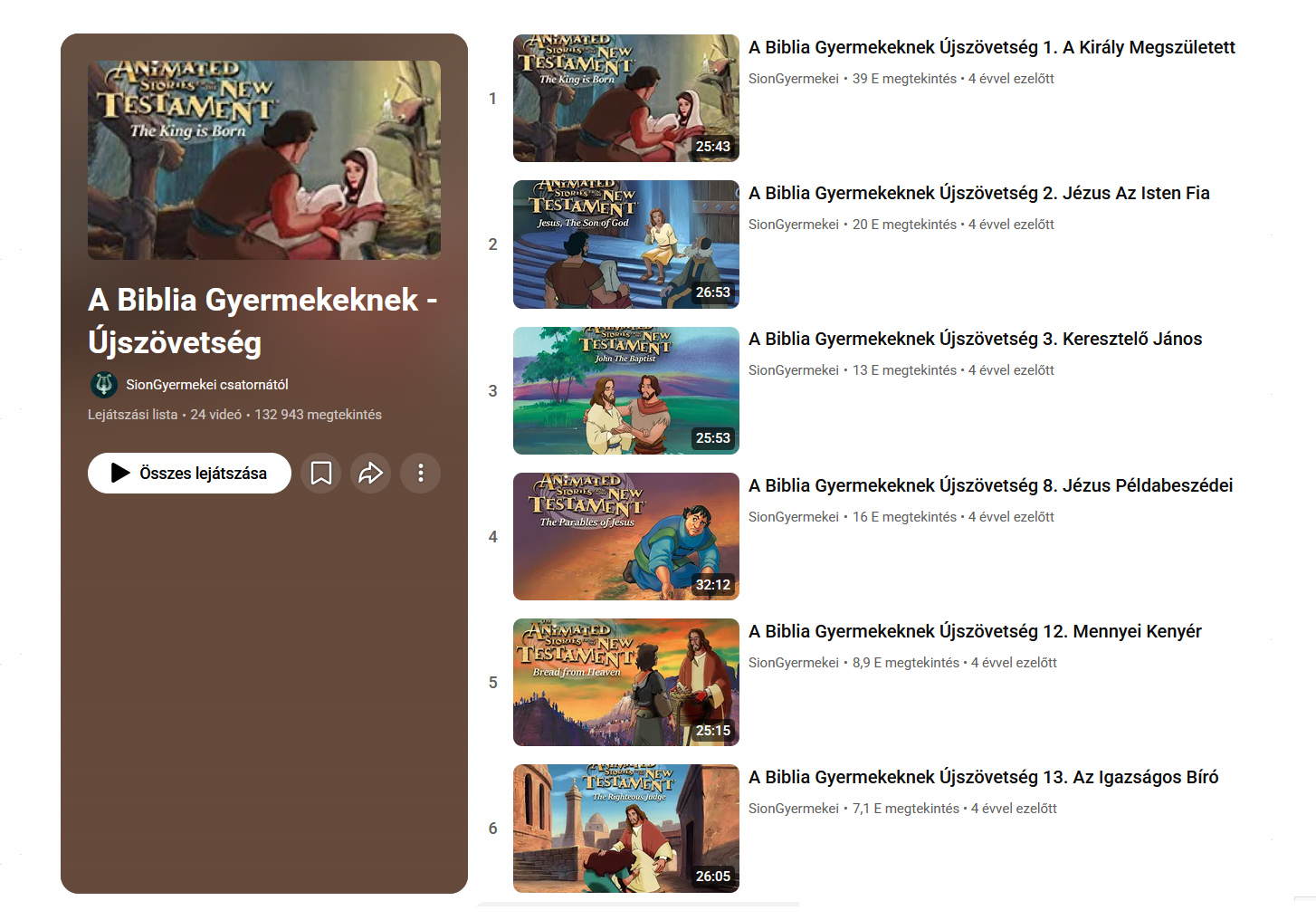
Task: Click the share arrow icon
Action: (370, 473)
